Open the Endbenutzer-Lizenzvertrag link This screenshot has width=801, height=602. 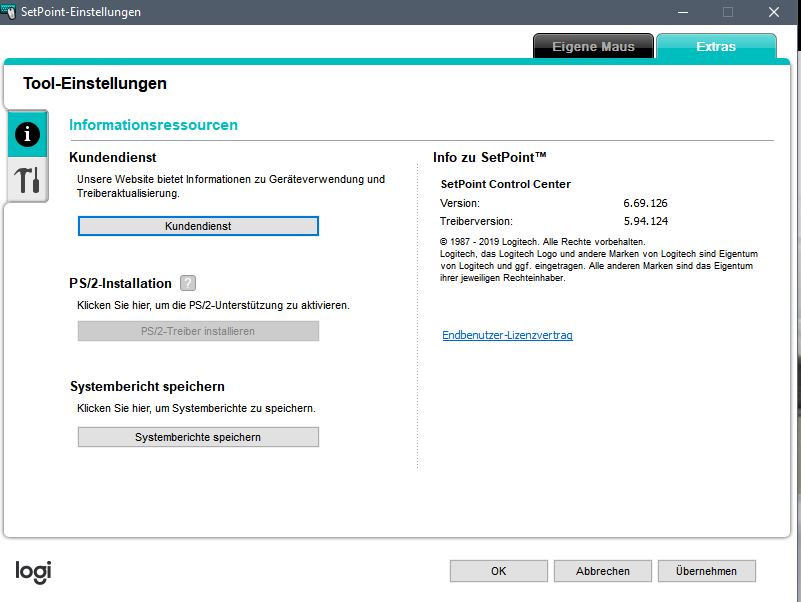507,335
